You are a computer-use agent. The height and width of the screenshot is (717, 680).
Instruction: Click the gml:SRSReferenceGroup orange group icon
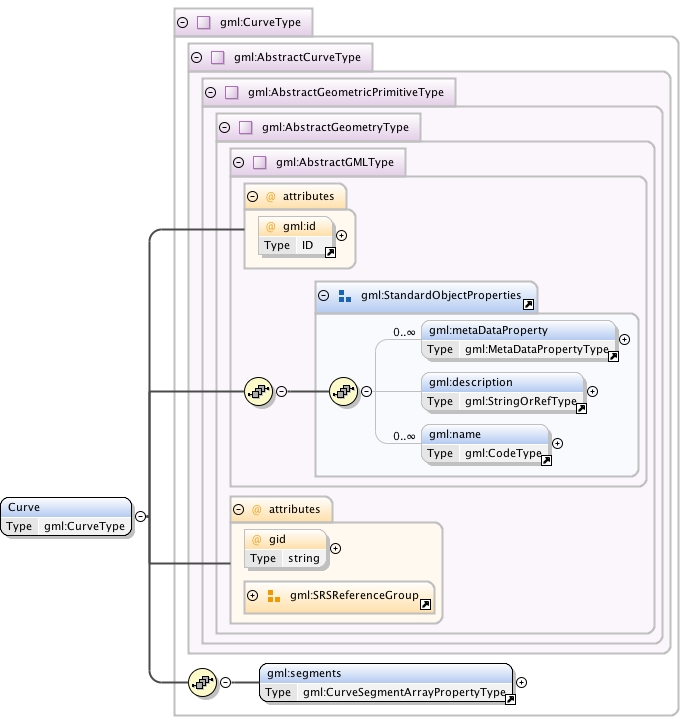coord(273,596)
